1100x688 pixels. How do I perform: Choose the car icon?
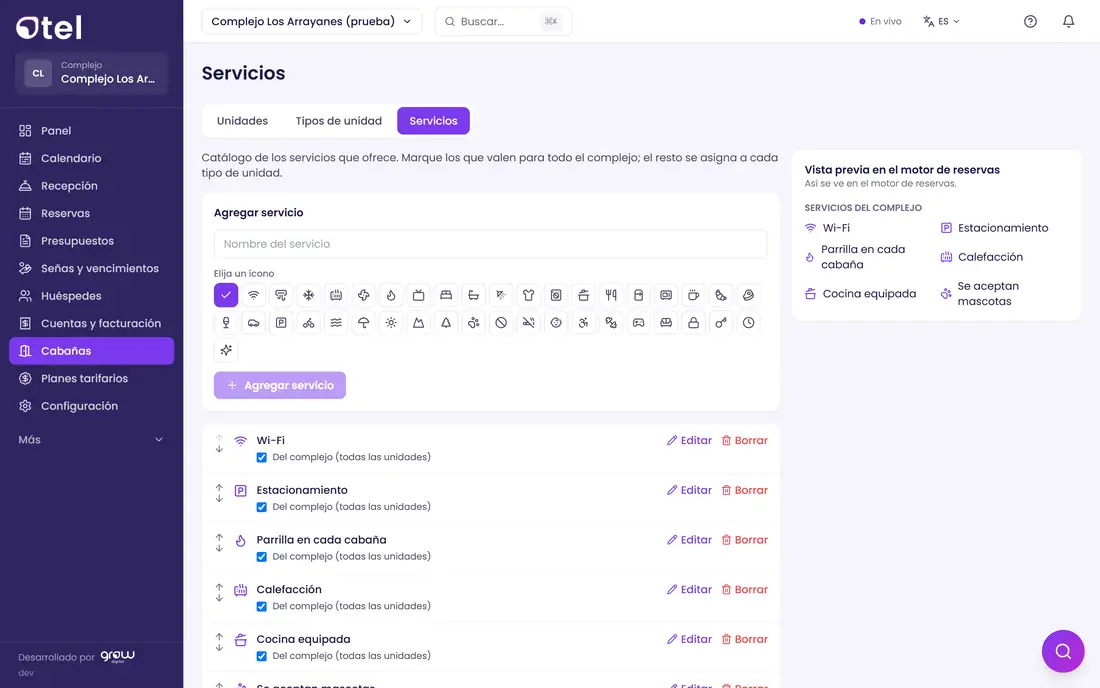tap(253, 323)
